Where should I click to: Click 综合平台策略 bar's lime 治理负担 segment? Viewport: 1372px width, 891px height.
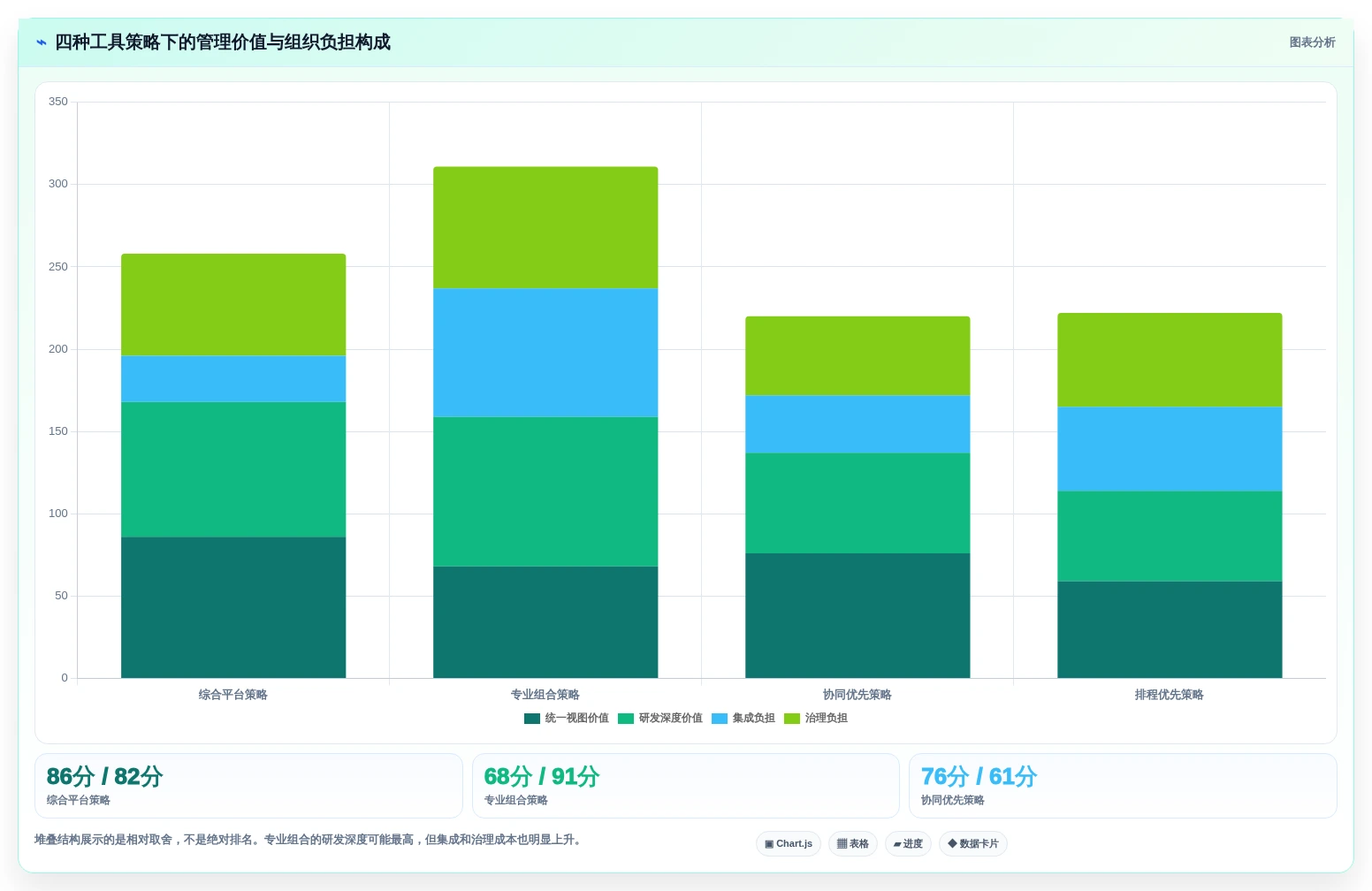pos(233,305)
